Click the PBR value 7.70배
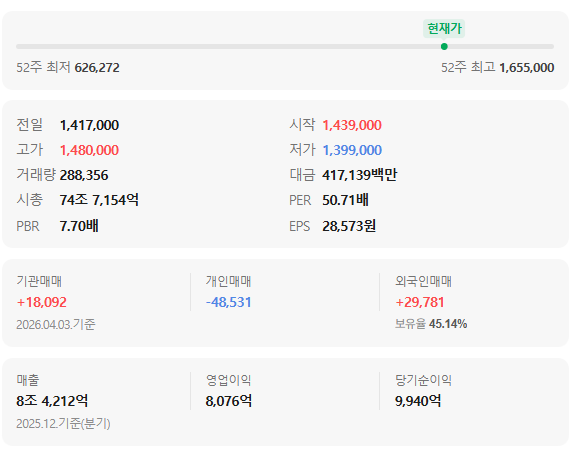The height and width of the screenshot is (449, 580). [79, 226]
